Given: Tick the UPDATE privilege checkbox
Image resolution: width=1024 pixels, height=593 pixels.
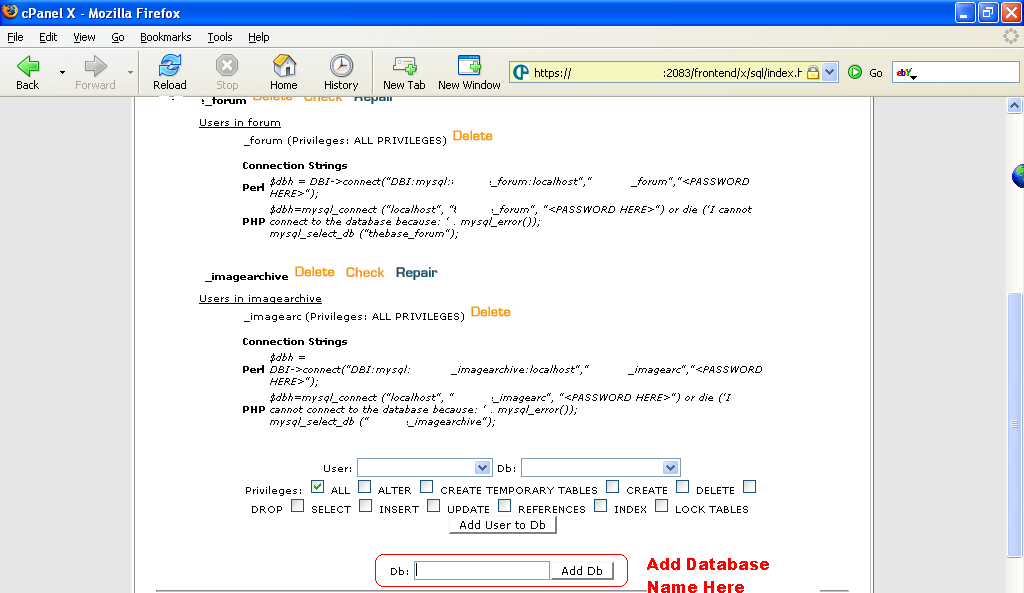Looking at the screenshot, I should (434, 505).
